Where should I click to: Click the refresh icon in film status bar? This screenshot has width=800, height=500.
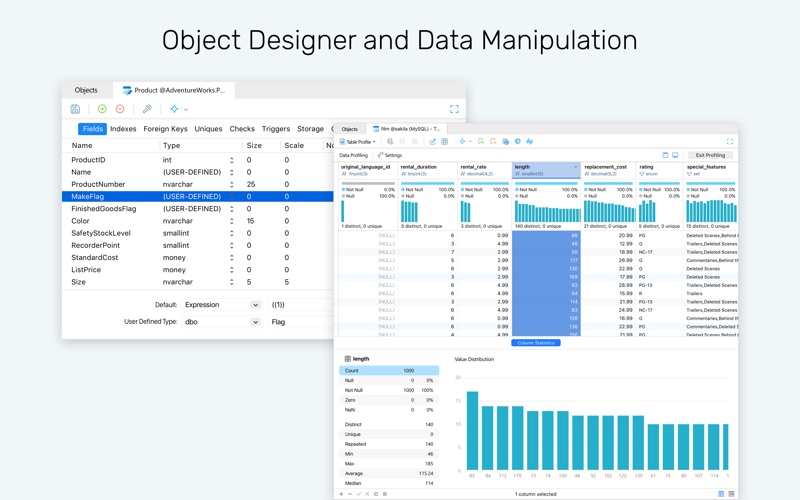point(376,494)
